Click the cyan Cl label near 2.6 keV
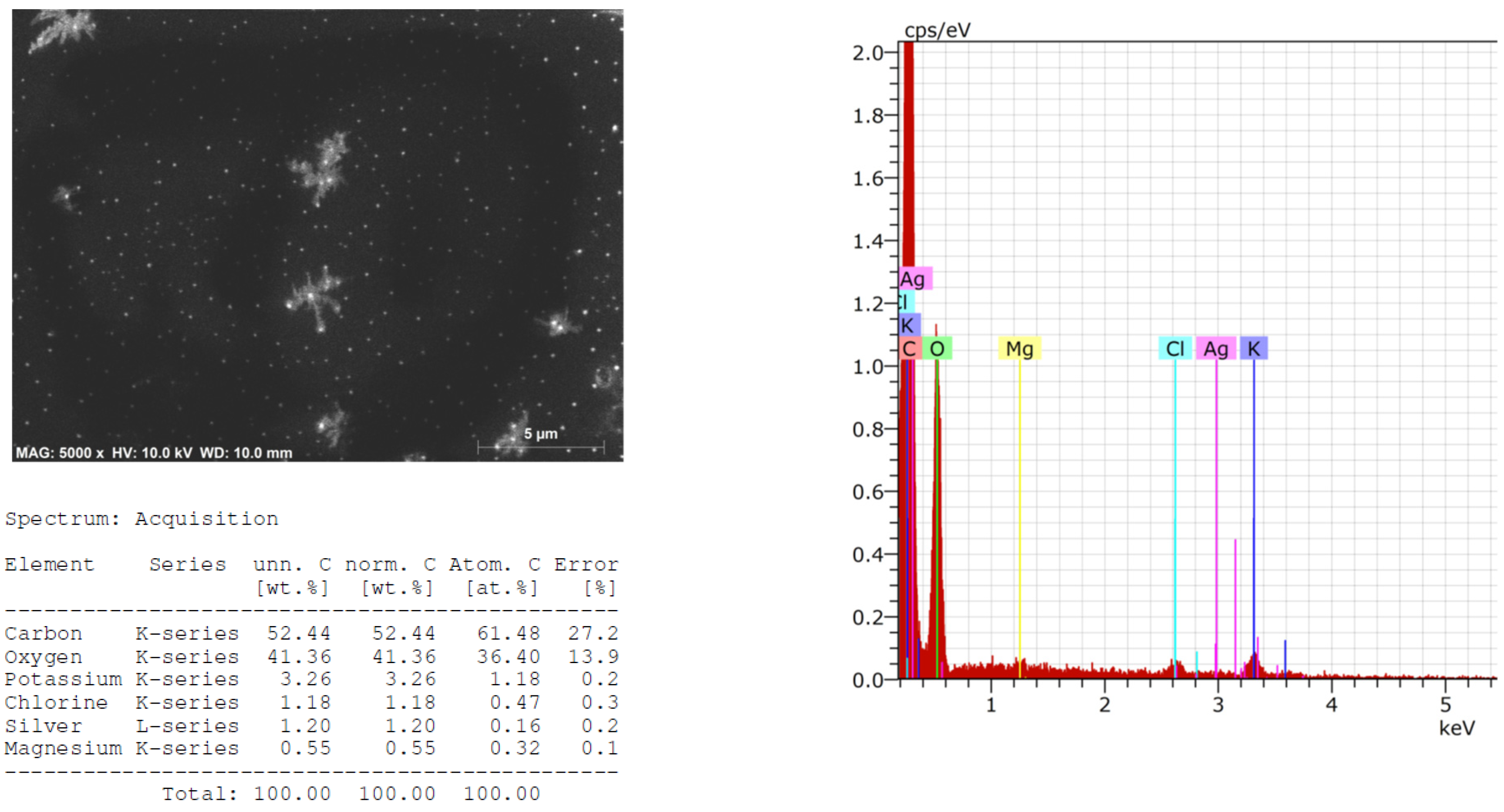 (x=1175, y=348)
